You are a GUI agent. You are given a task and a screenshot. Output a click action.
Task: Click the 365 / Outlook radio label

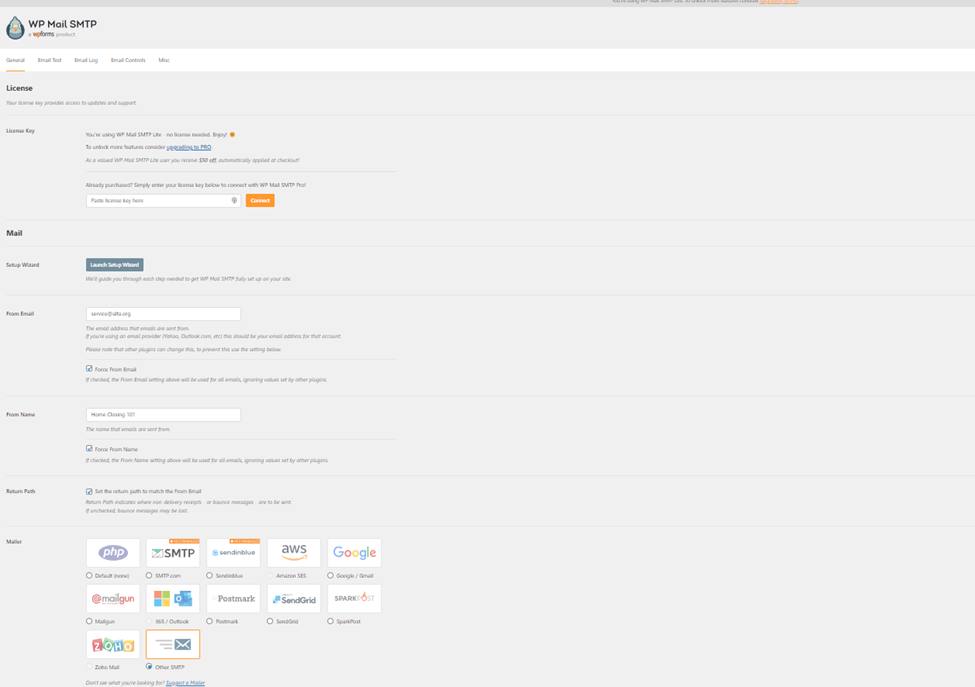tap(172, 621)
